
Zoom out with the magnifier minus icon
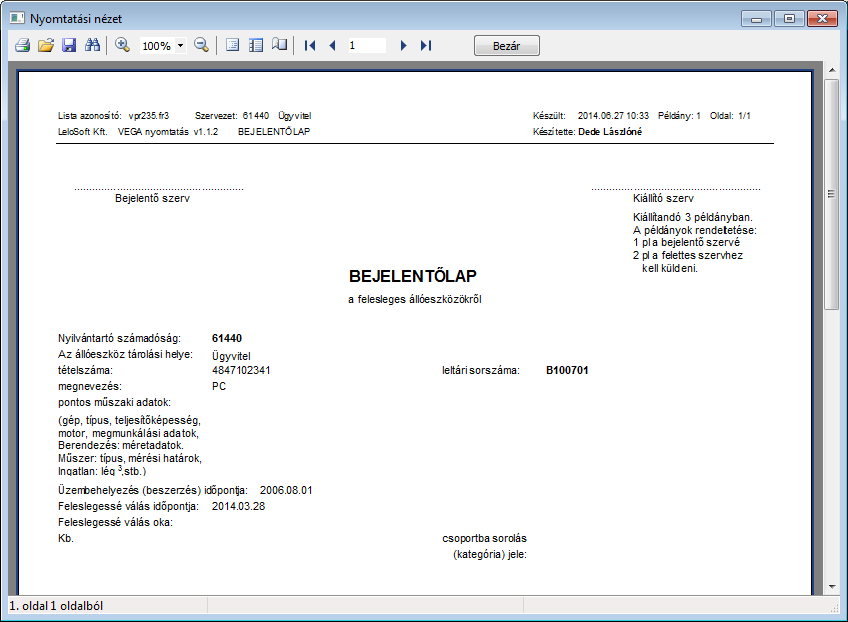(x=202, y=45)
